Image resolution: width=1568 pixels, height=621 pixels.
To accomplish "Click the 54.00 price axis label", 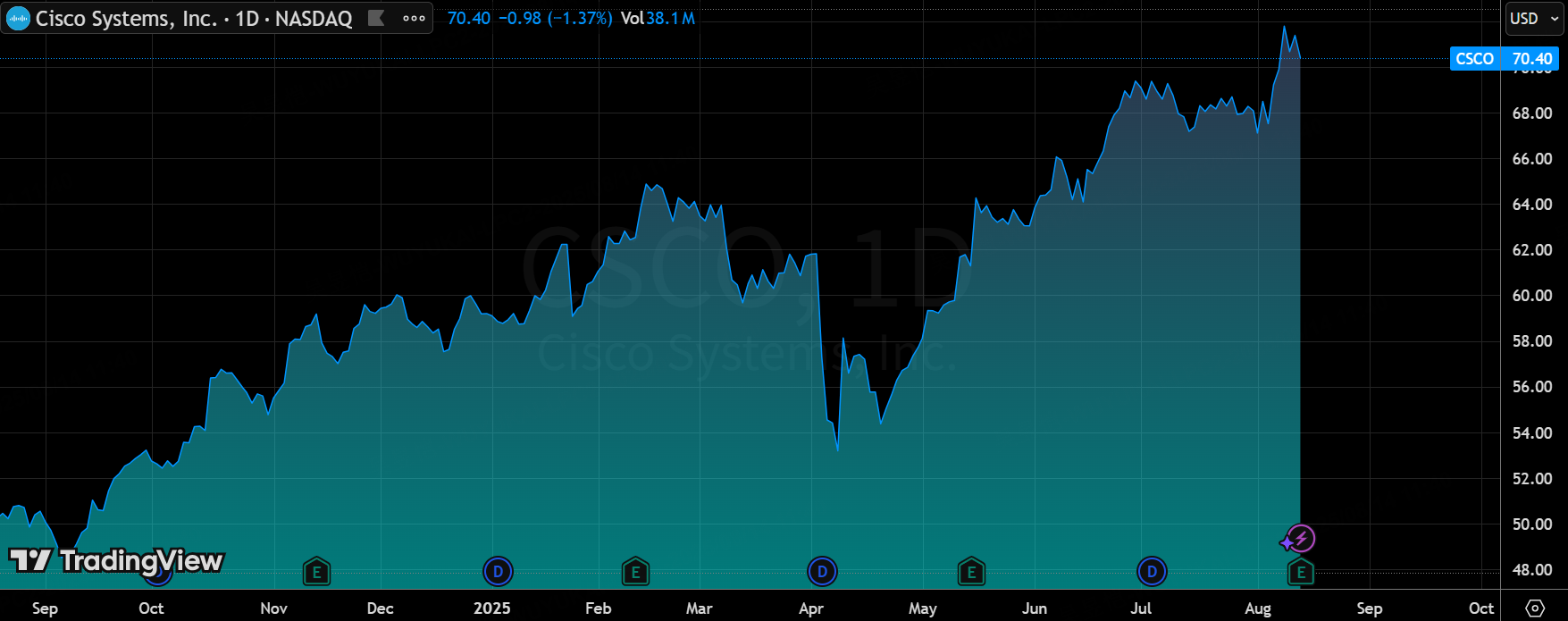I will [x=1531, y=433].
